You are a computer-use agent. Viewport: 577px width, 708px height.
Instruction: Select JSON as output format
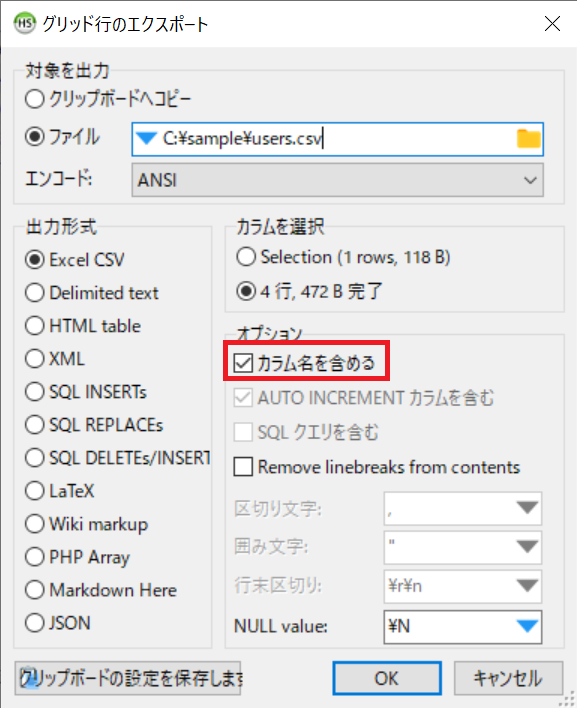pos(35,623)
